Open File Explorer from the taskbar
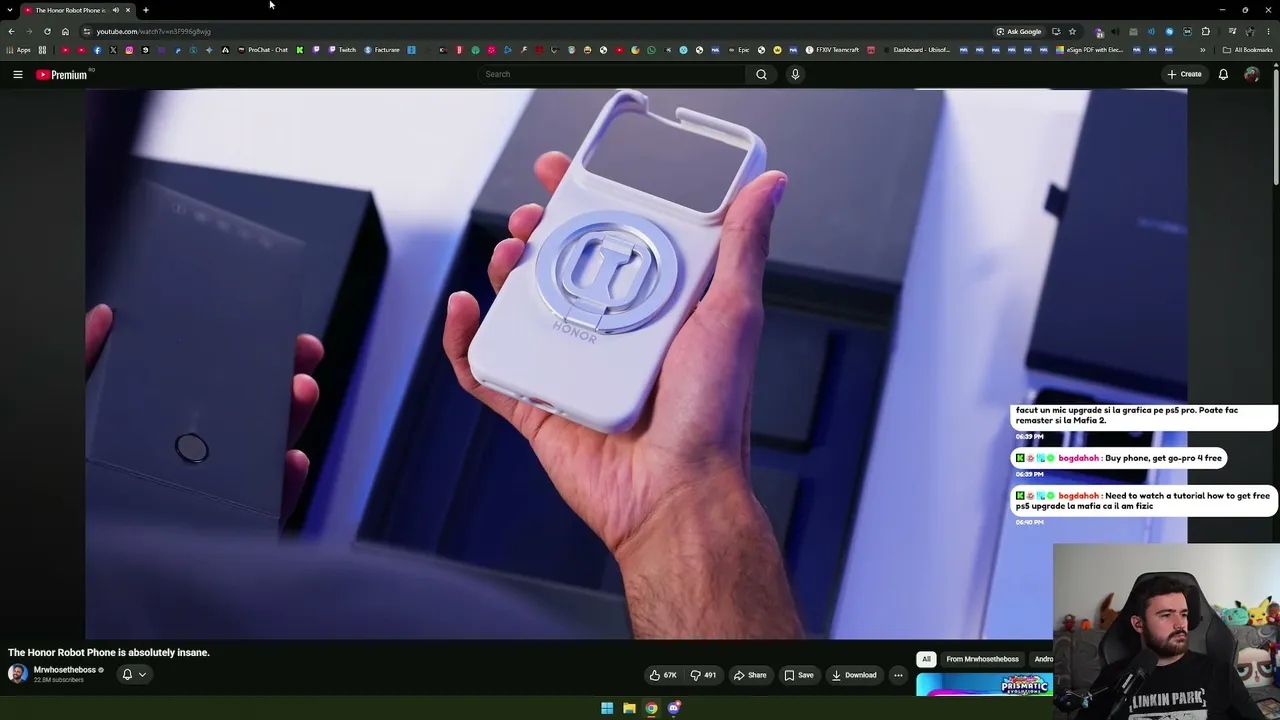1280x720 pixels. pos(629,708)
